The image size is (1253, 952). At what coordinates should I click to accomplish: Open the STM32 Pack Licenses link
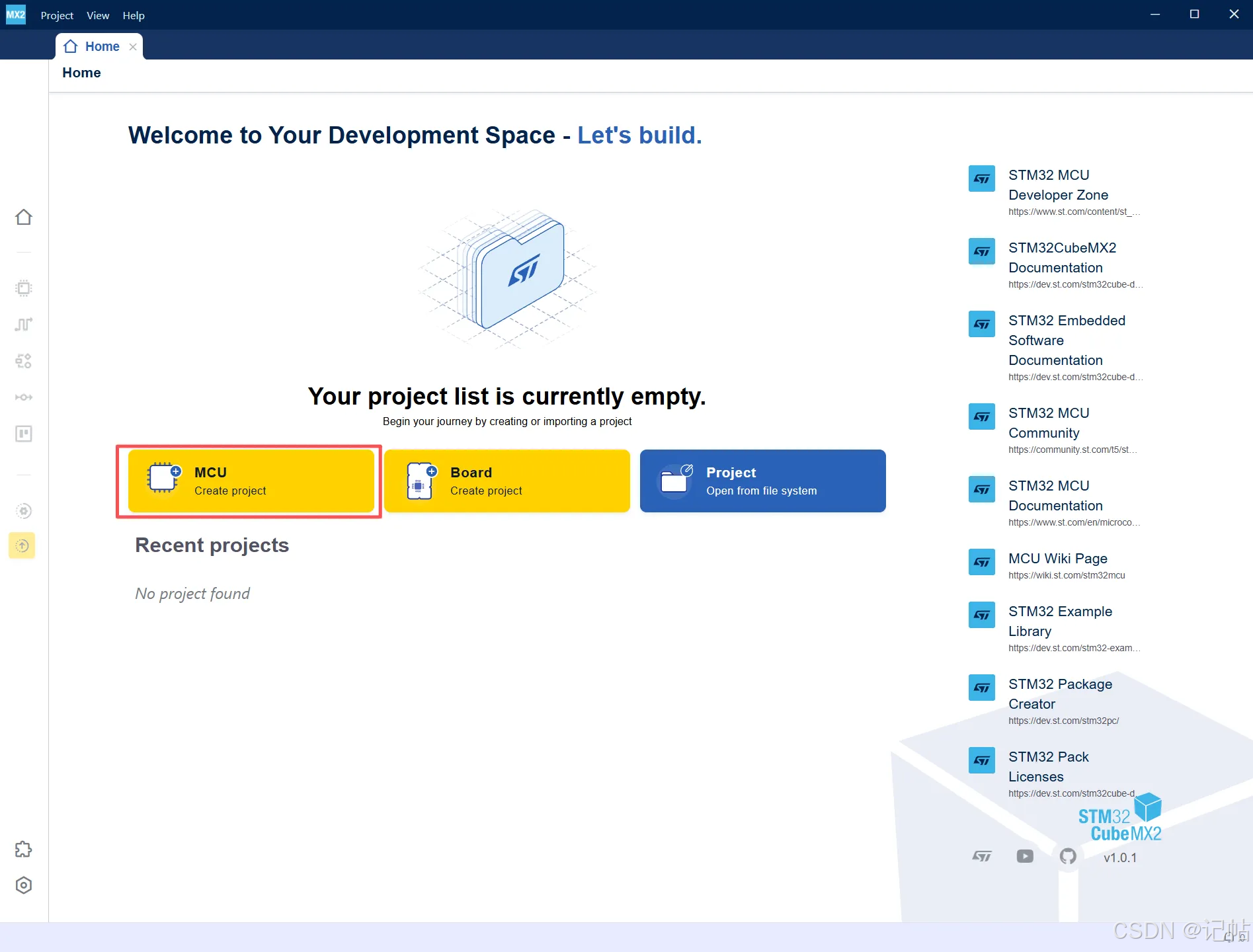pos(1048,767)
